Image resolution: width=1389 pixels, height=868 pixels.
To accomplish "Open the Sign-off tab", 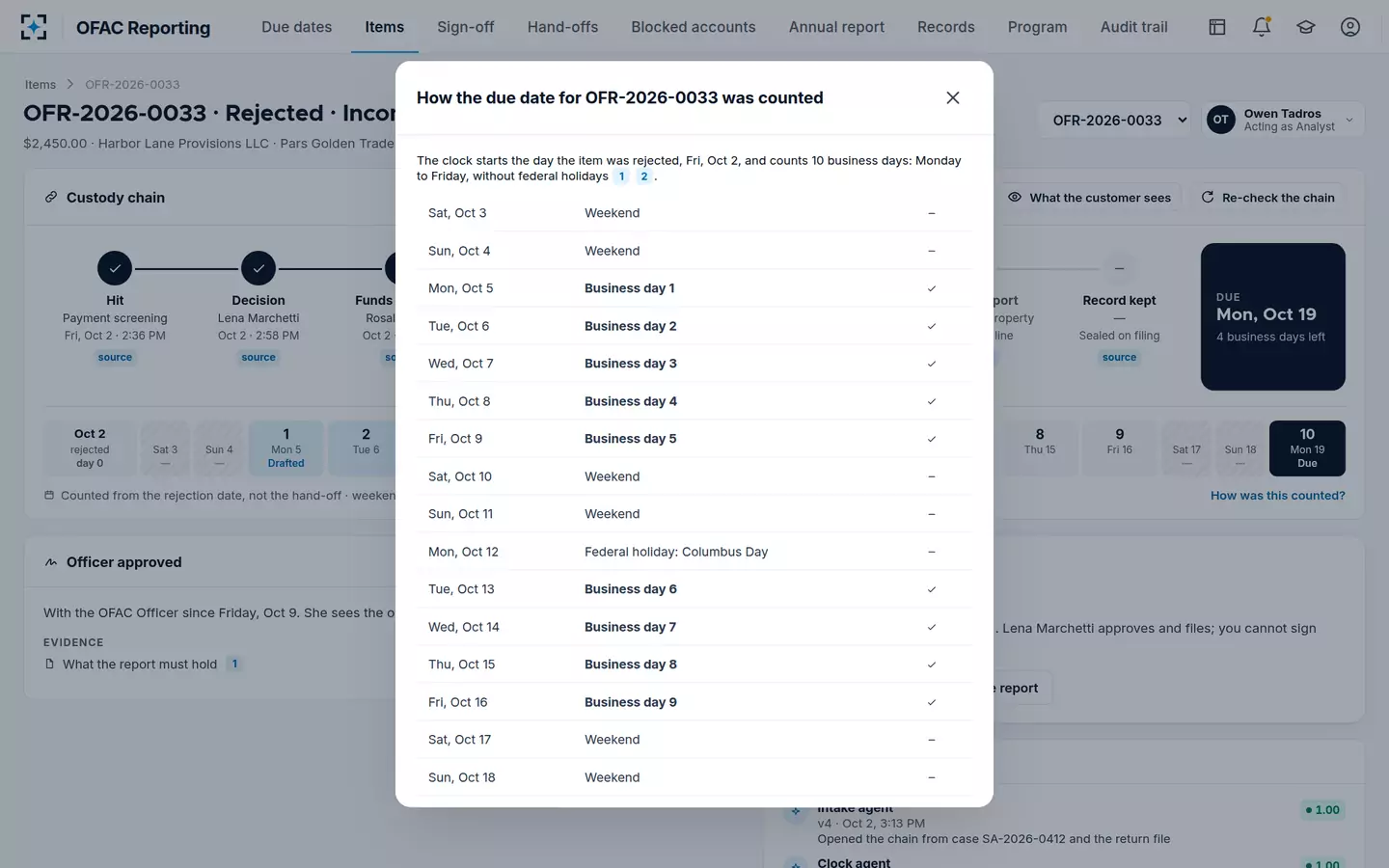I will tap(466, 27).
